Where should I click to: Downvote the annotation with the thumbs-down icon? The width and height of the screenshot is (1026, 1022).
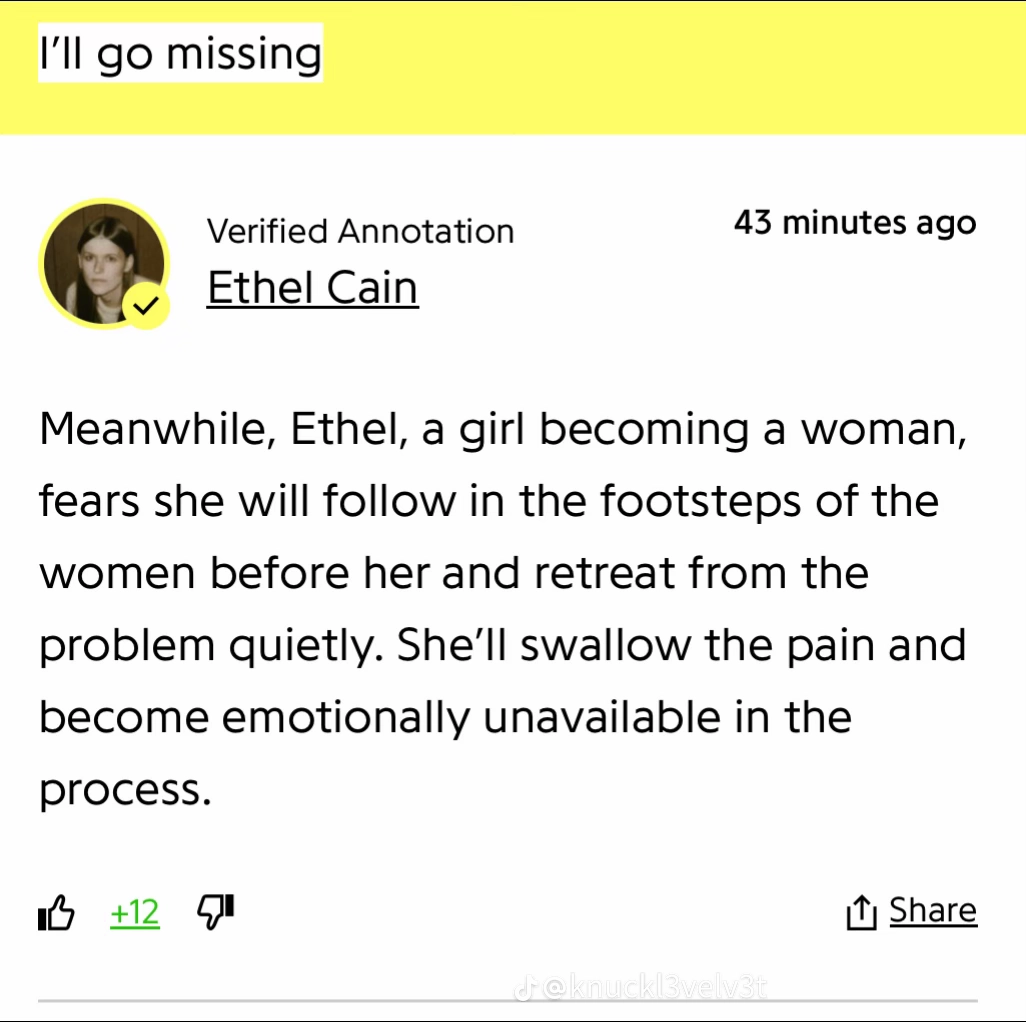pyautogui.click(x=215, y=911)
